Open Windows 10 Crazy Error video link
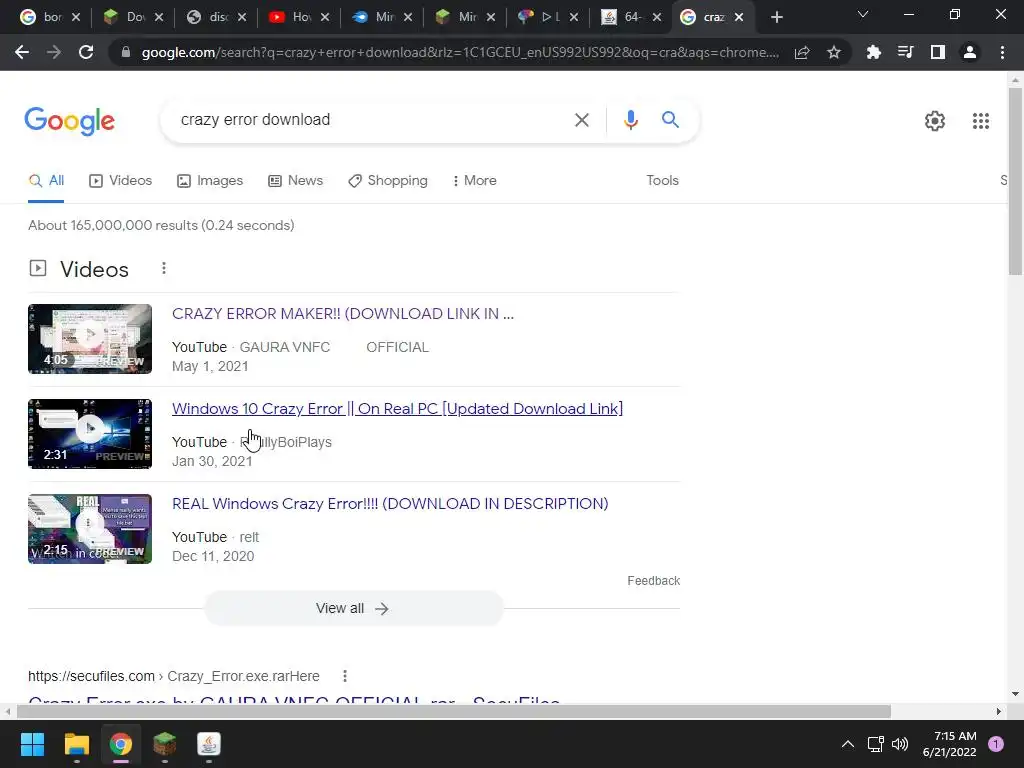 click(397, 409)
